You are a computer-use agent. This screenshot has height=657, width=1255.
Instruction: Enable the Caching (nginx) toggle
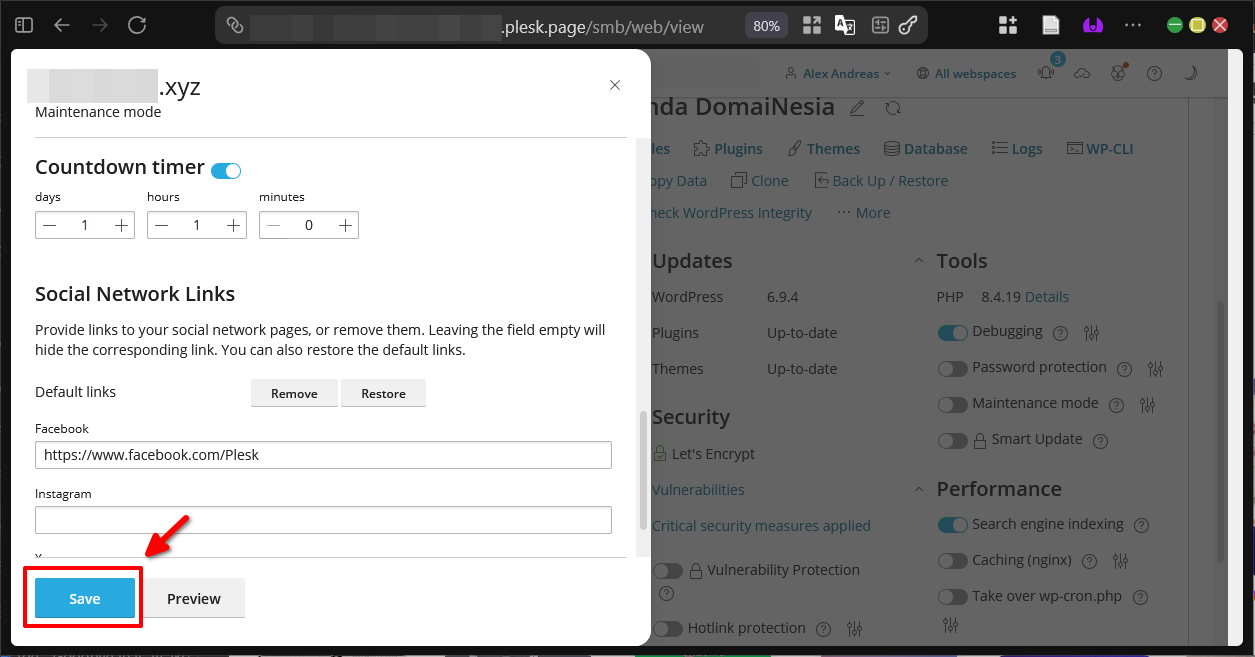953,561
